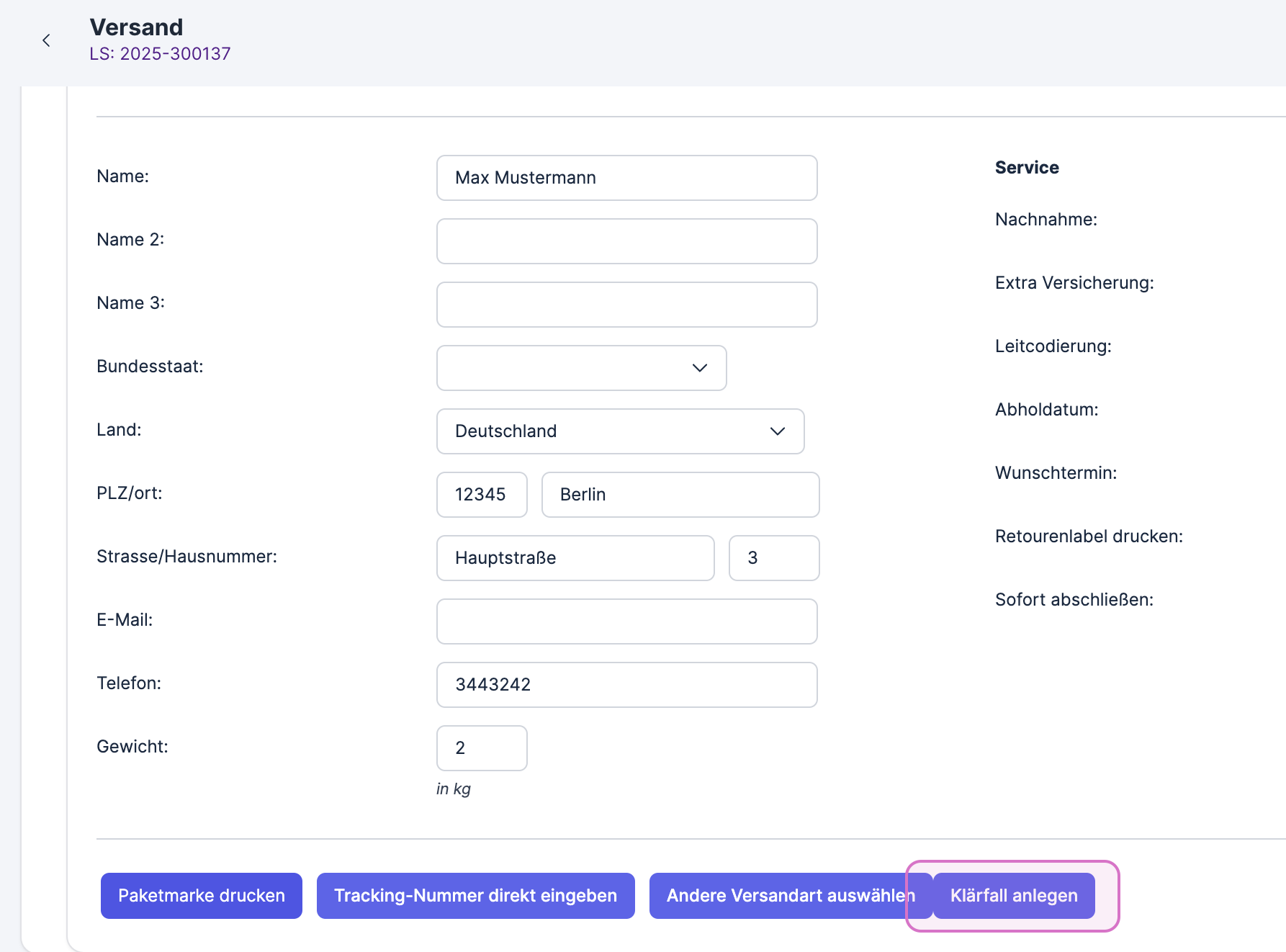The image size is (1286, 952).
Task: Click the PLZ field with 12345
Action: click(482, 495)
